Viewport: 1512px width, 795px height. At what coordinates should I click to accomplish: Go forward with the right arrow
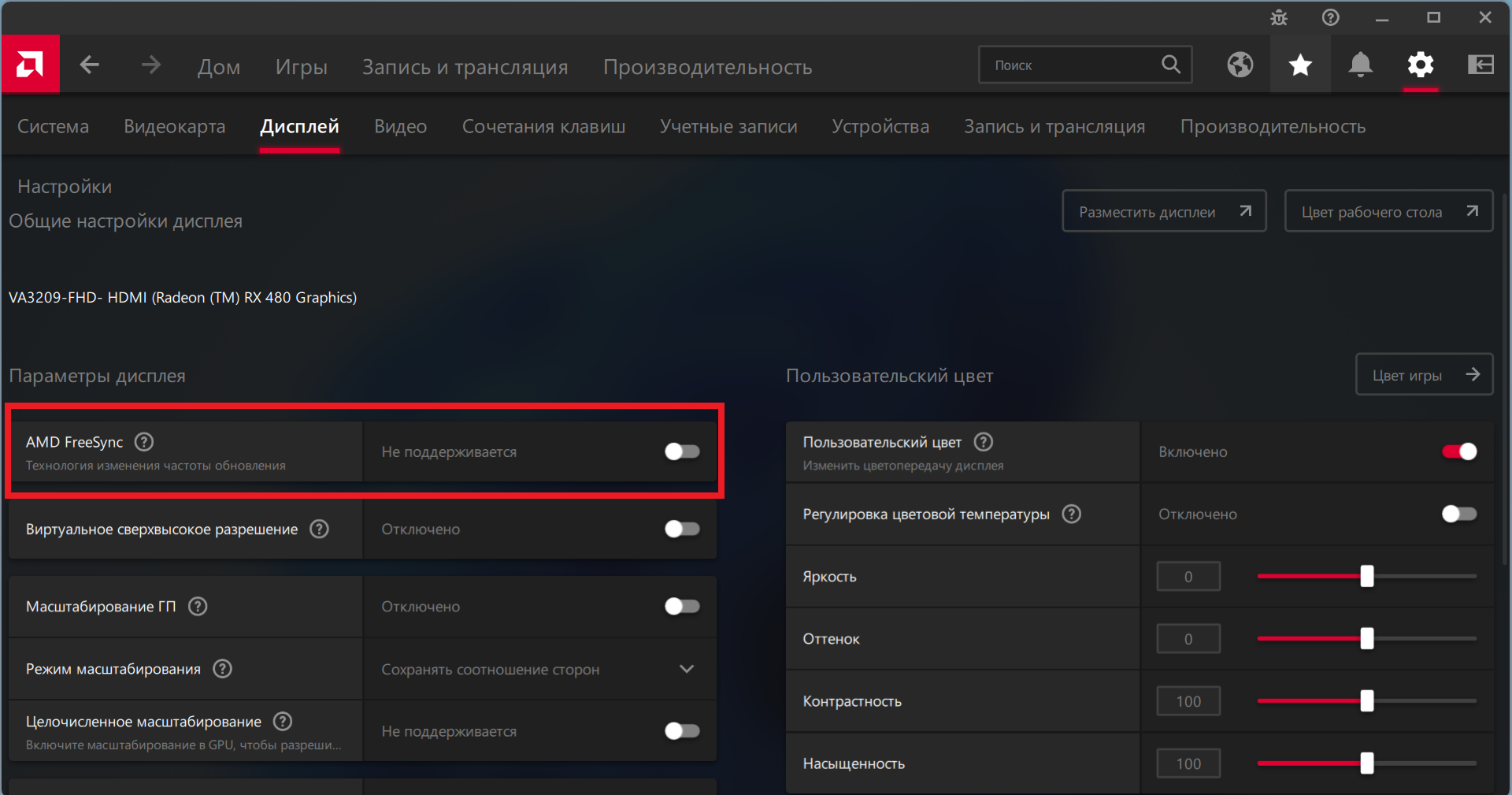click(150, 65)
